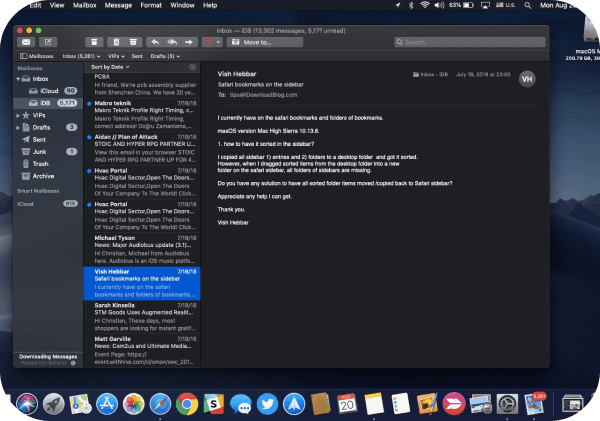Viewport: 600px width, 421px height.
Task: Open Launchpad from the Dock
Action: [x=53, y=404]
